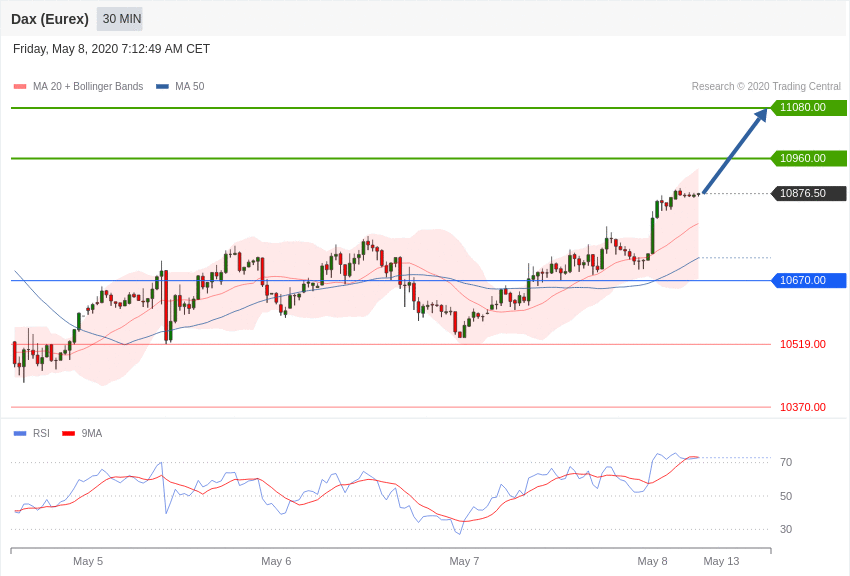Click the blue upward forecast arrow head
Viewport: 850px width, 576px height.
pyautogui.click(x=760, y=115)
